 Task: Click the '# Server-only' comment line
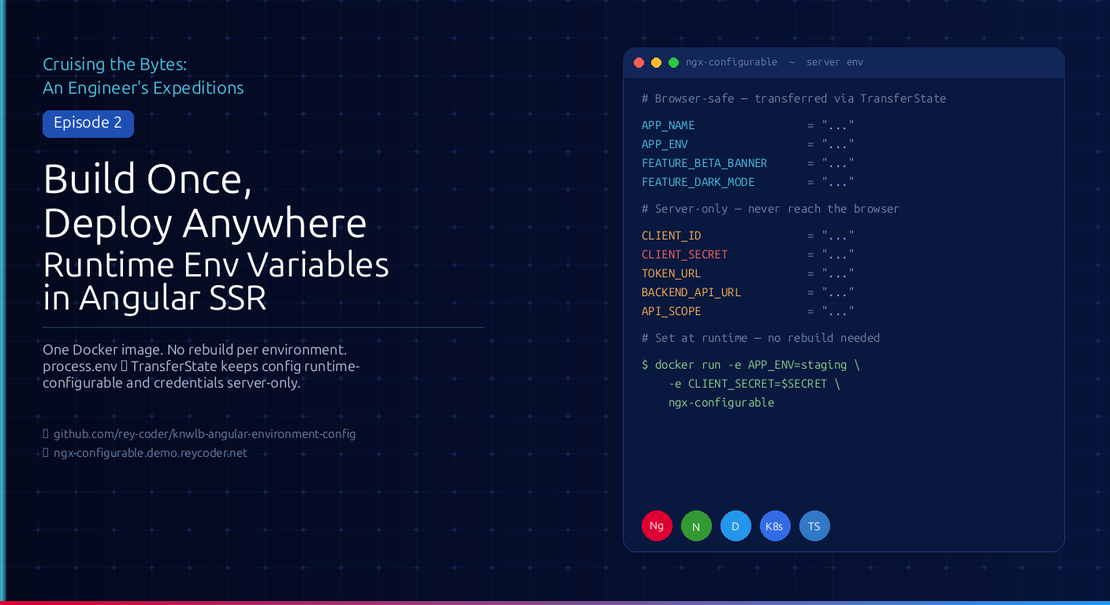point(770,209)
